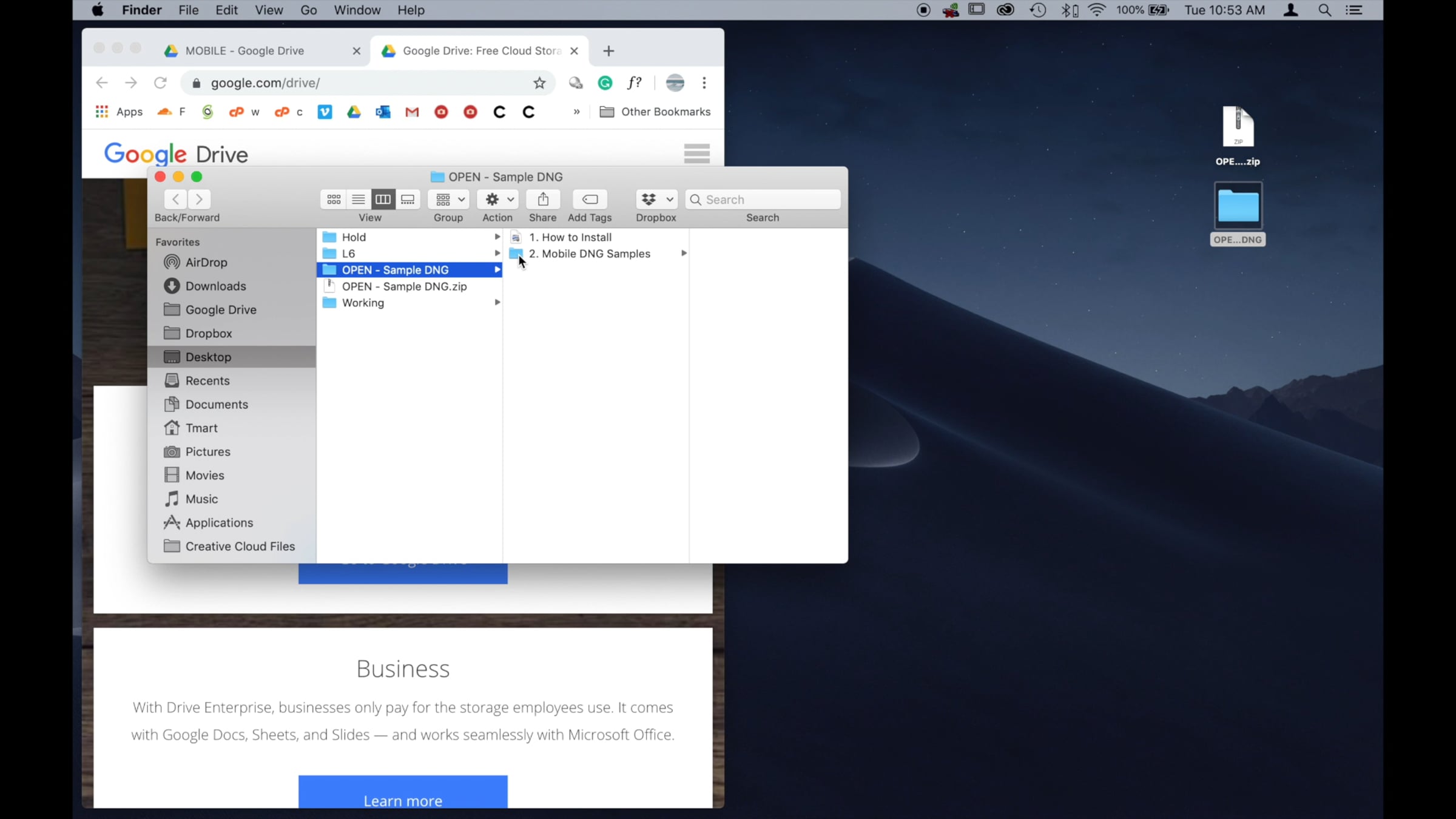Select the OPE...DNG folder on desktop
Screen dimensions: 1456x819
pyautogui.click(x=1238, y=214)
